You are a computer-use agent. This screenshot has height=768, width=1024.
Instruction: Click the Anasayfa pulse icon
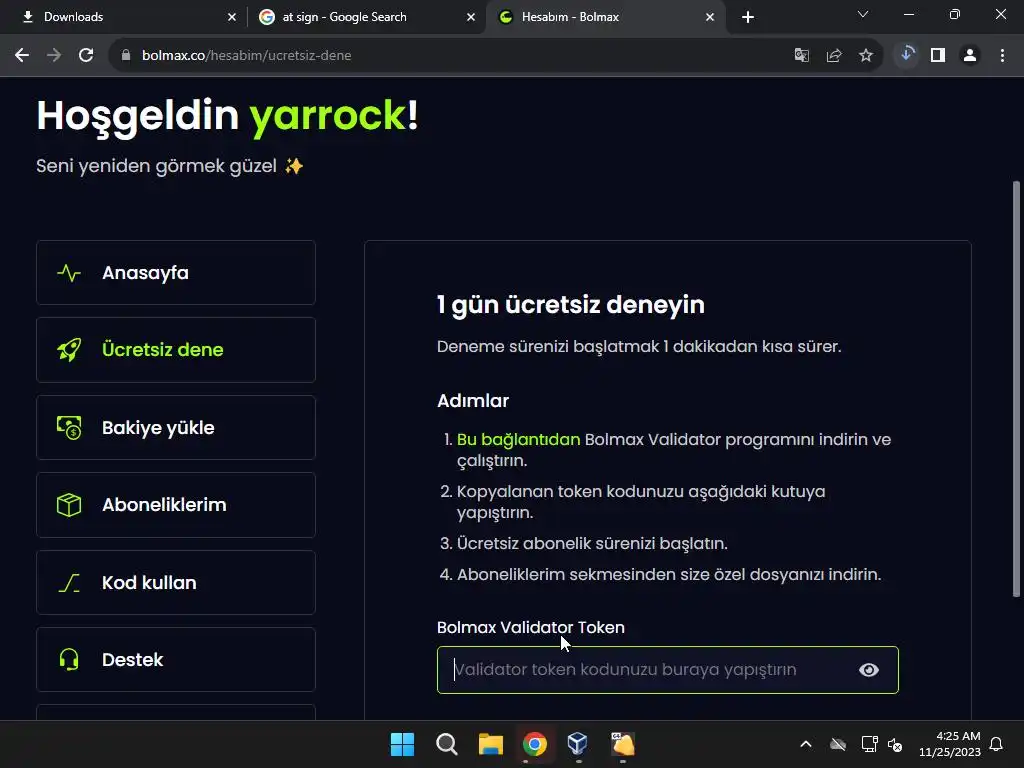pyautogui.click(x=69, y=272)
